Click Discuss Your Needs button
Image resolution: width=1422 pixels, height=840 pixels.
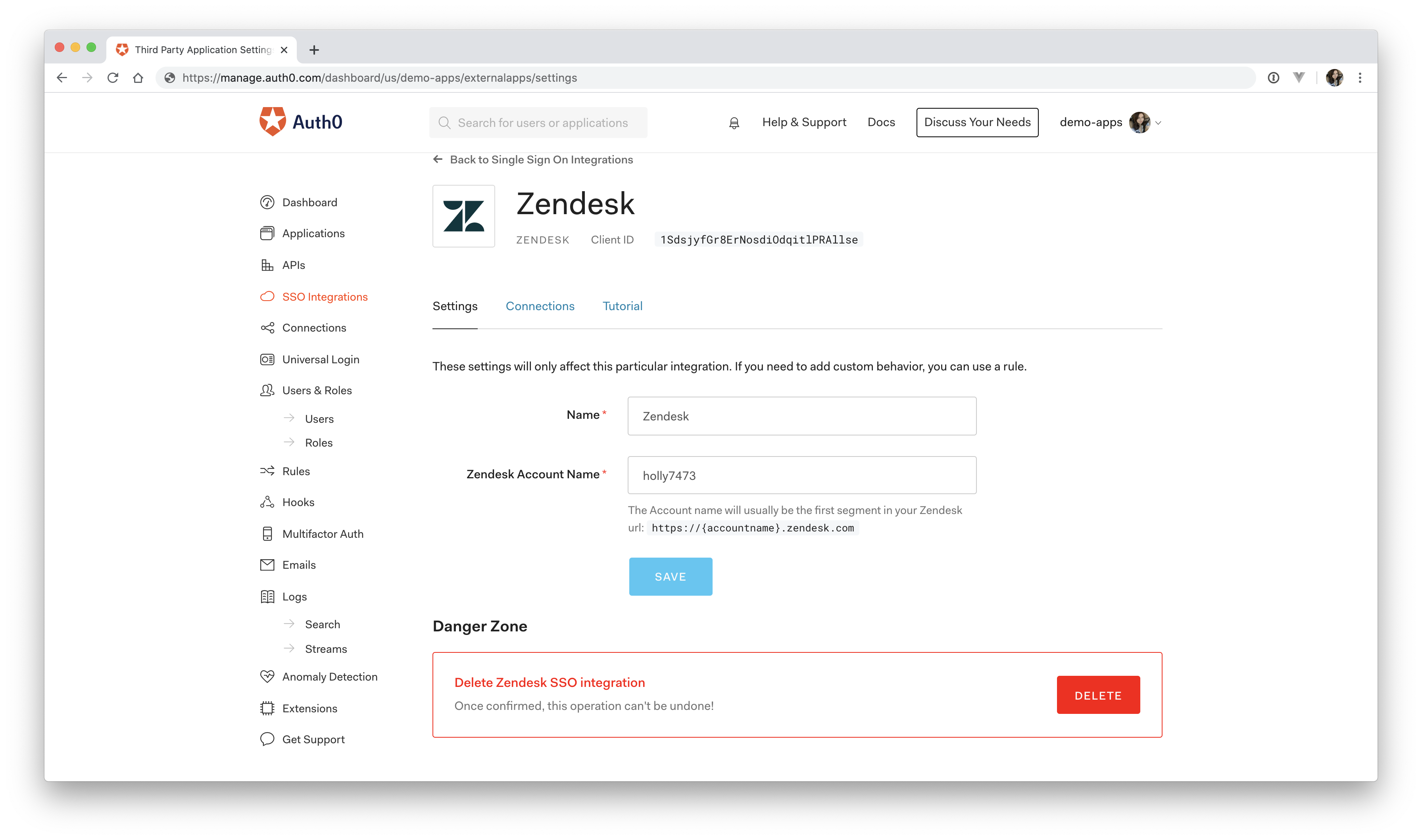pyautogui.click(x=977, y=122)
